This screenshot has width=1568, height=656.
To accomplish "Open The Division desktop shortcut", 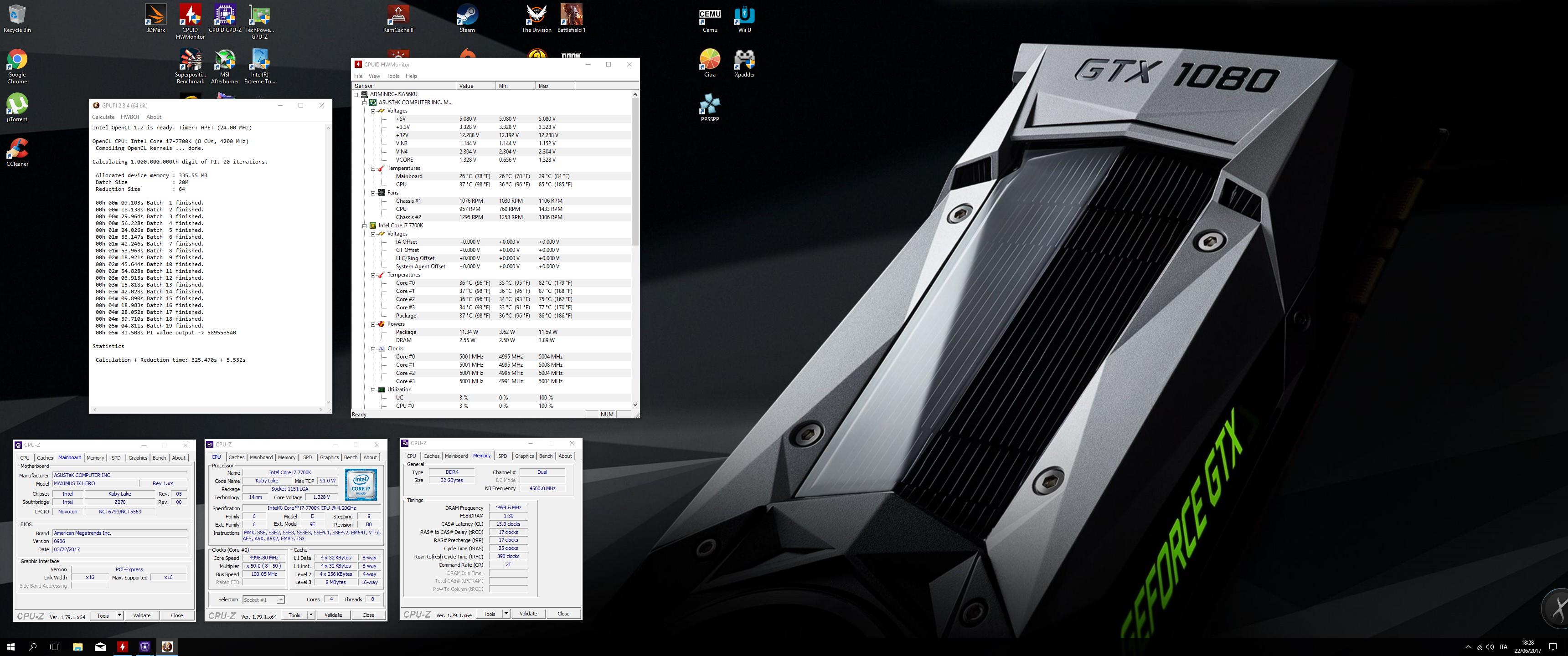I will 536,18.
